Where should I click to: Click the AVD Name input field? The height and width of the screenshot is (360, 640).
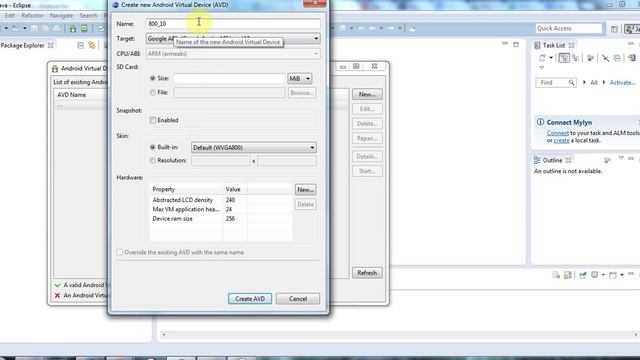pyautogui.click(x=233, y=24)
